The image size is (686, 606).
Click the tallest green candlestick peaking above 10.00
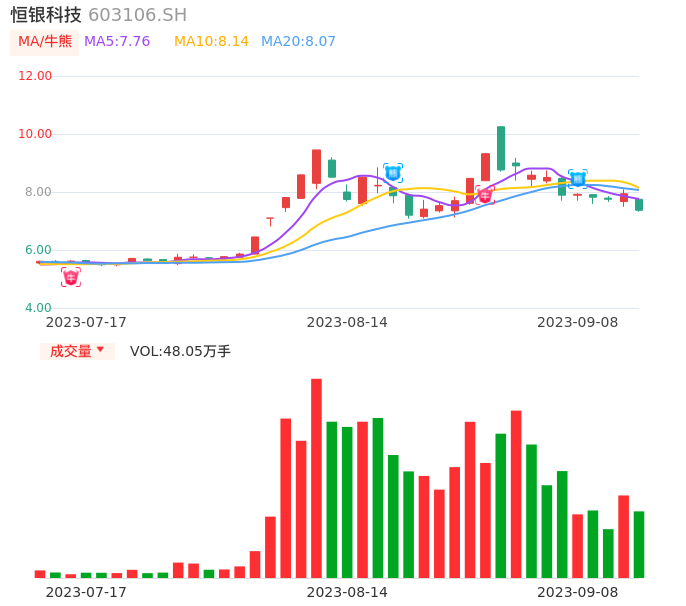[501, 148]
